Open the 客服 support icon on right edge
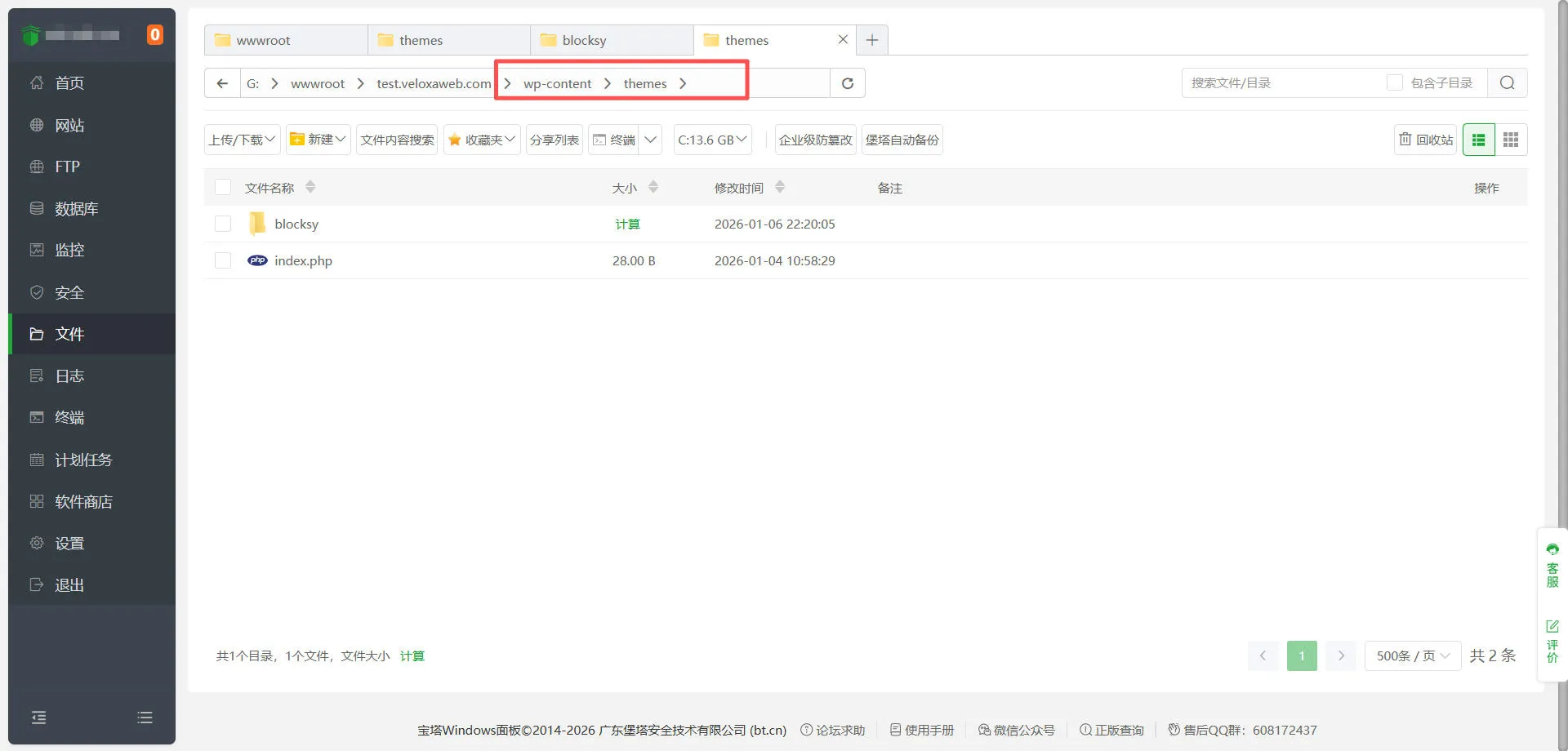The image size is (1568, 751). (1552, 563)
